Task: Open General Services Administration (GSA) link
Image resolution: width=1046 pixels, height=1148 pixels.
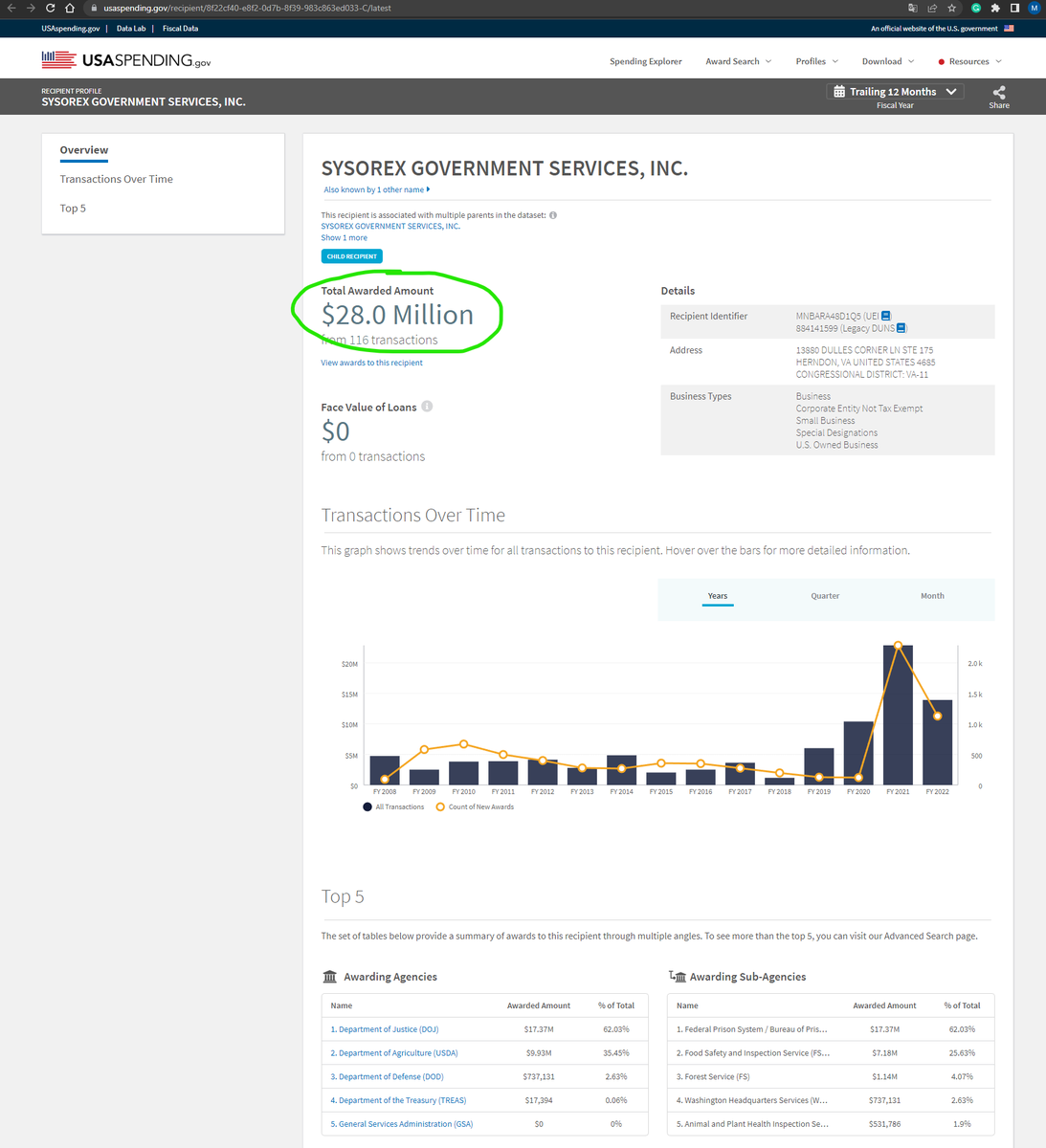Action: tap(402, 1124)
